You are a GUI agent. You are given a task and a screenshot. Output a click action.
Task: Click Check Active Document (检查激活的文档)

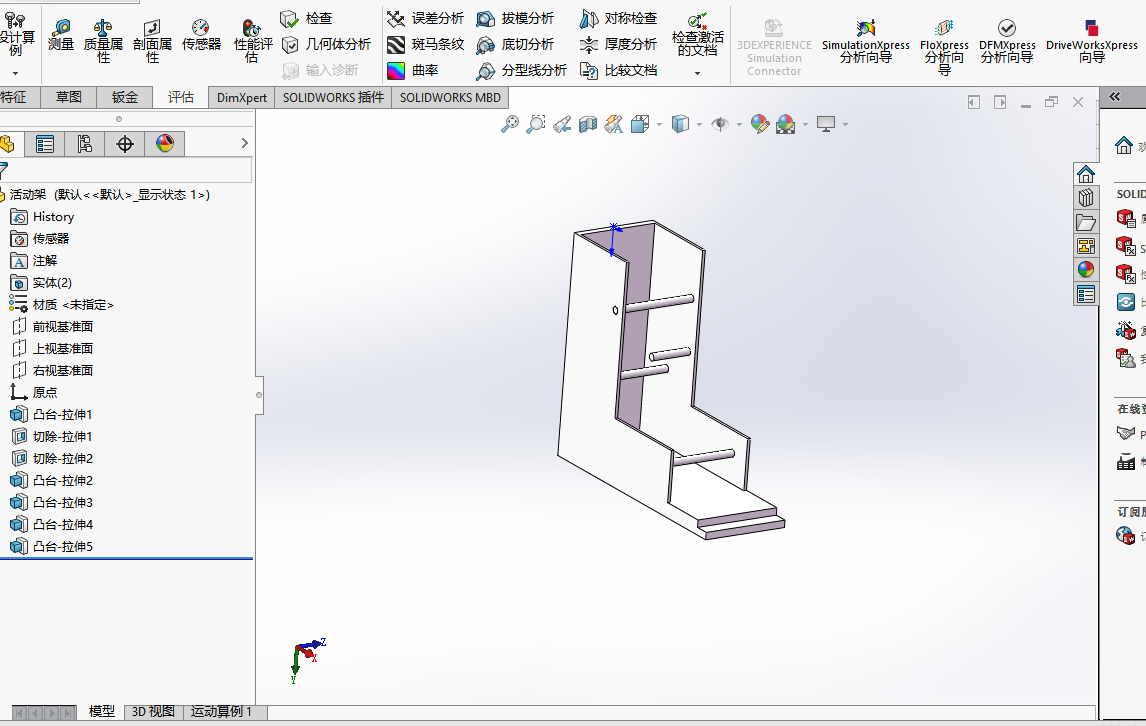click(x=697, y=34)
